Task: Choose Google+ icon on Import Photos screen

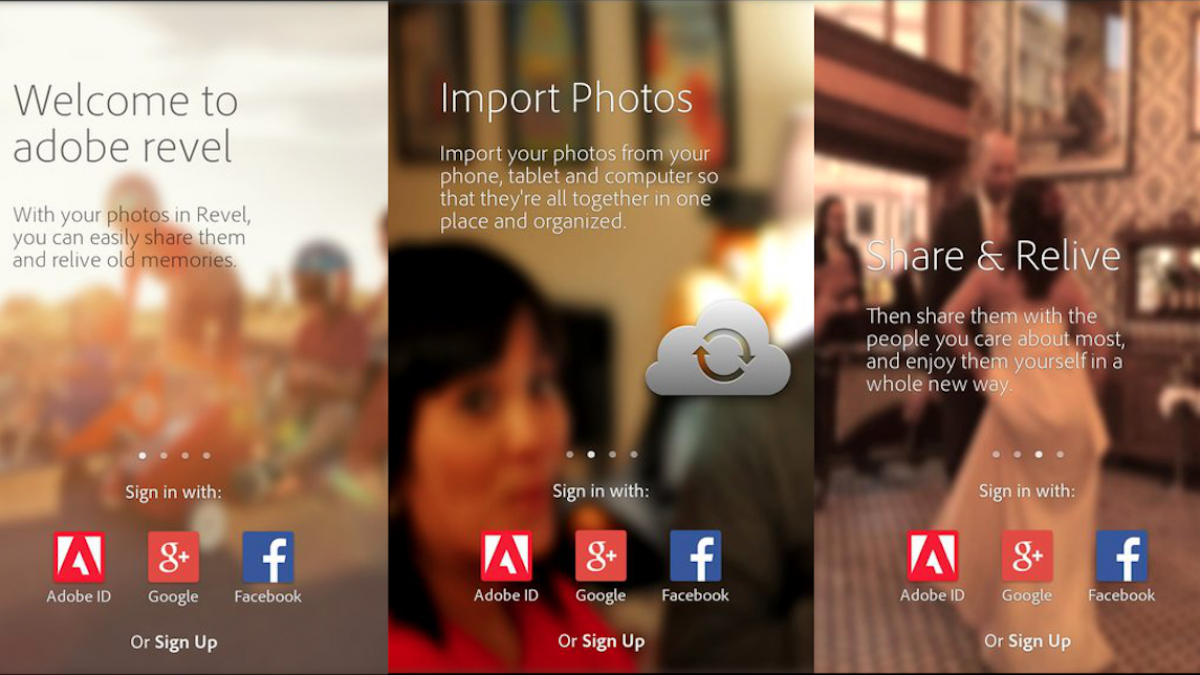Action: (x=601, y=556)
